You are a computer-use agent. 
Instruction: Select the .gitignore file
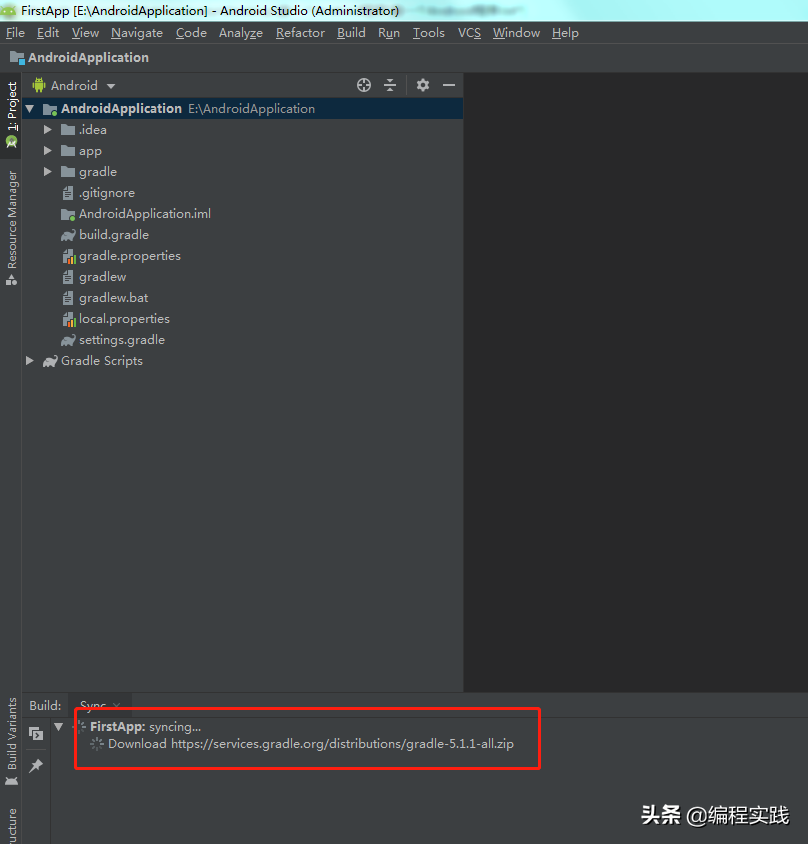point(107,193)
